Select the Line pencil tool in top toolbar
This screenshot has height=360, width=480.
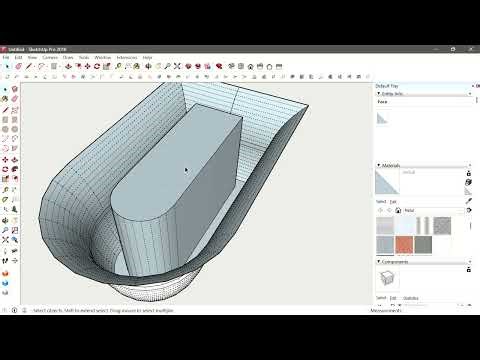[29, 67]
